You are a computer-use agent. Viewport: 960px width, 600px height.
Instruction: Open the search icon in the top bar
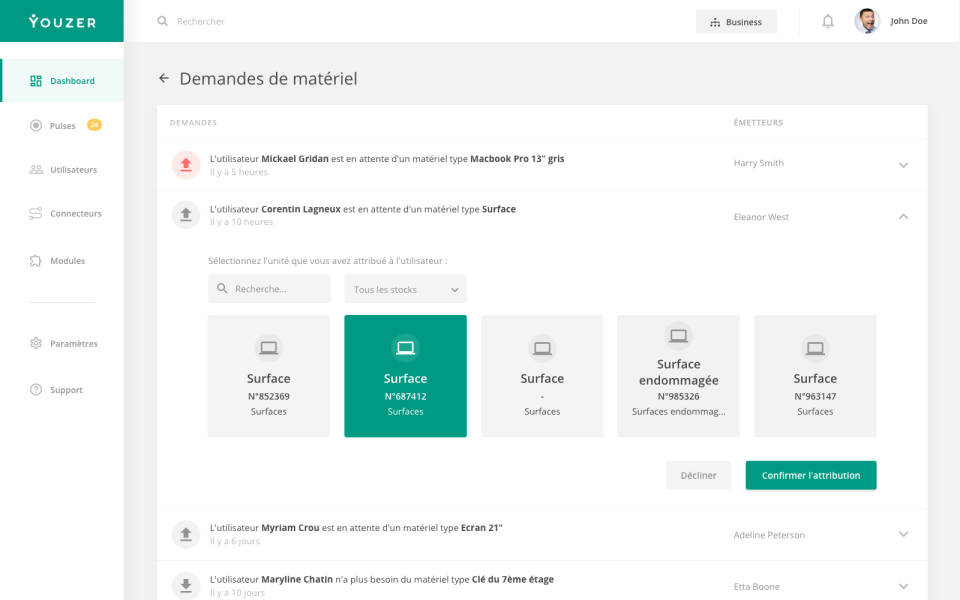pos(161,21)
